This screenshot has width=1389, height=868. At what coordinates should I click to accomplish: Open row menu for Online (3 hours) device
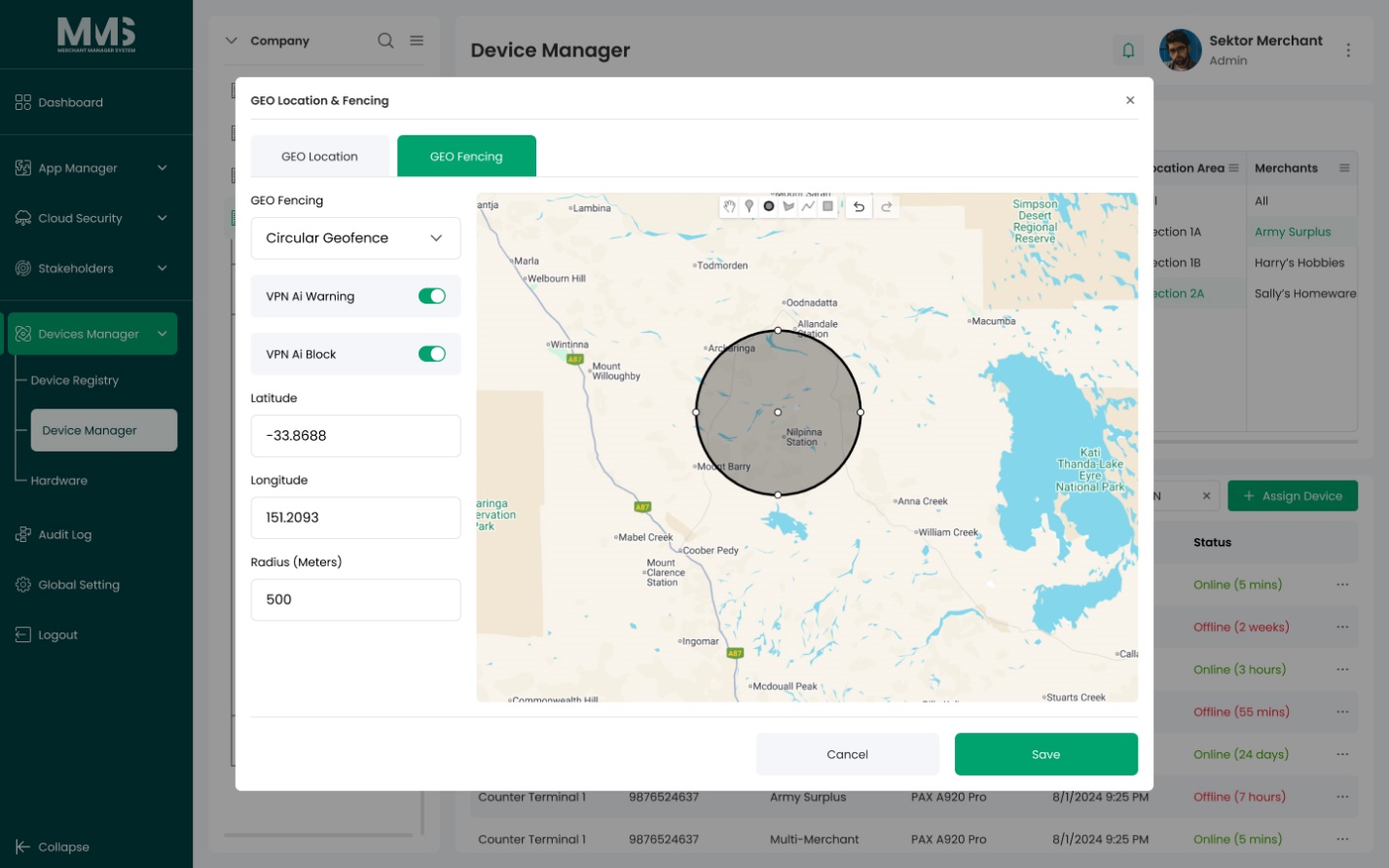click(x=1342, y=669)
